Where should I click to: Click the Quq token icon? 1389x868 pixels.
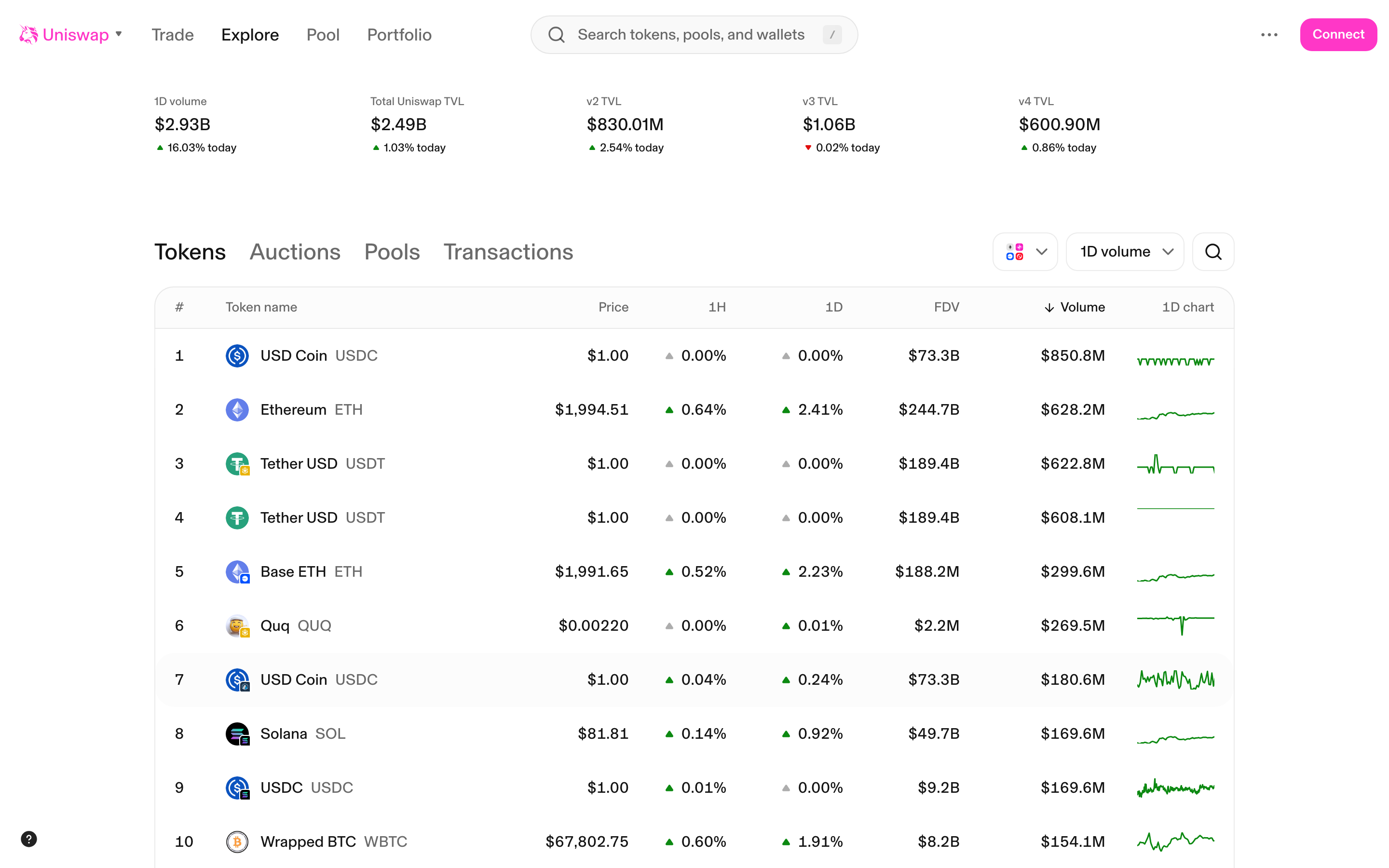237,625
